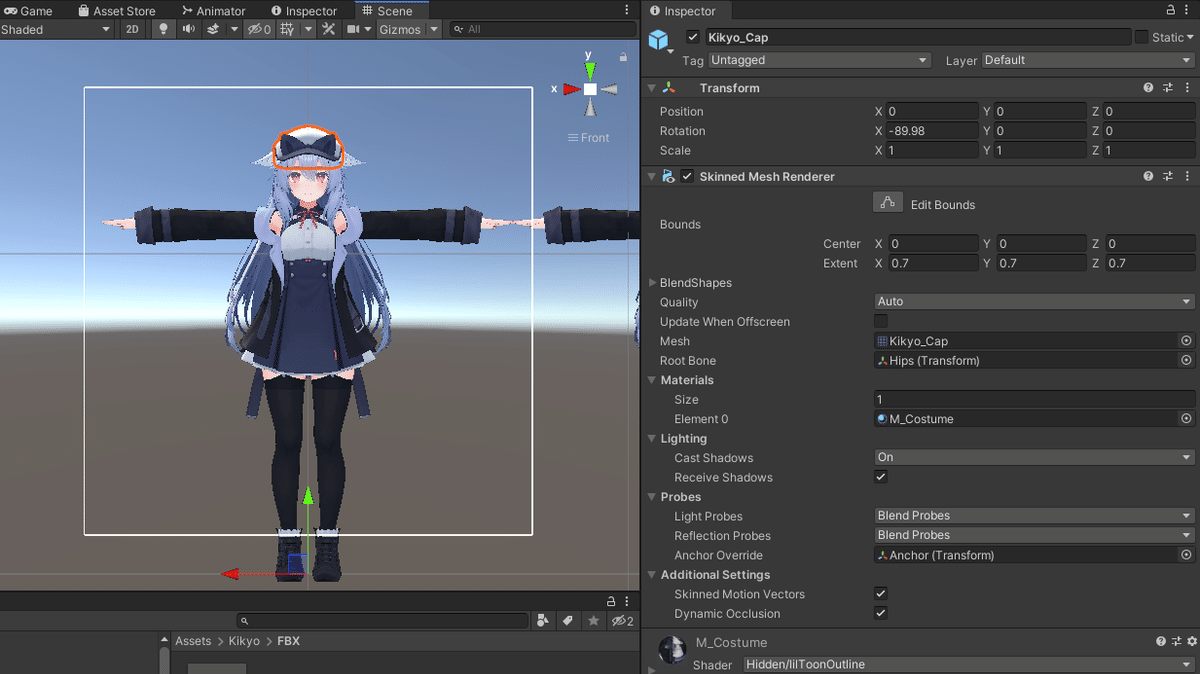Open the Asset Store tab
Screen dimensions: 1200x674
coord(117,10)
